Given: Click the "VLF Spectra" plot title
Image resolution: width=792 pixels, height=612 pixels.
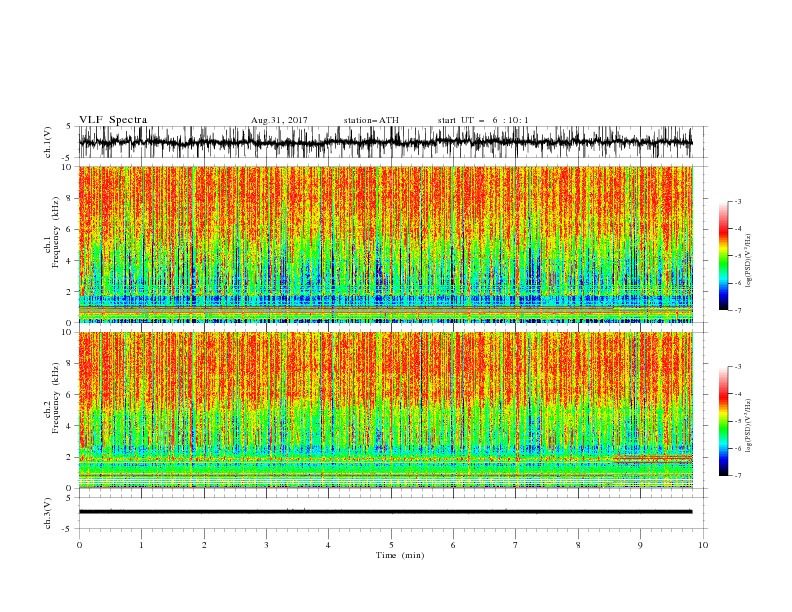Looking at the screenshot, I should click(113, 120).
